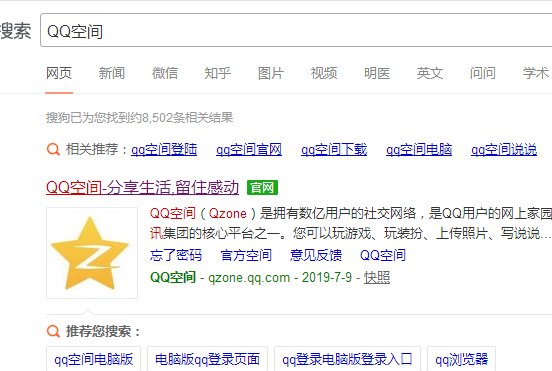Click the QQ空间 search input field
Viewport: 552px width, 371px height.
(296, 30)
